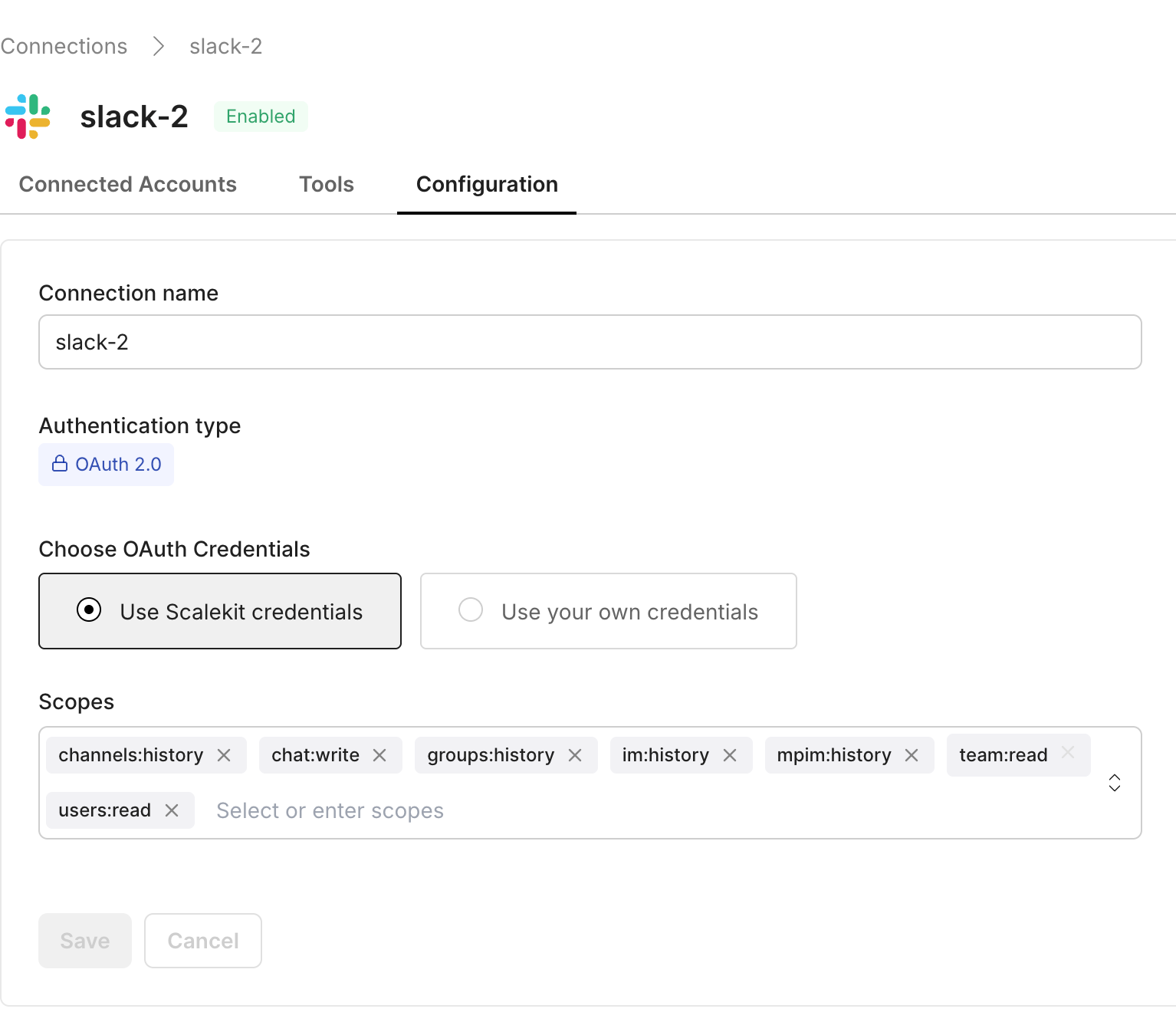The image size is (1176, 1012).
Task: Click the users:read scope label
Action: (104, 810)
